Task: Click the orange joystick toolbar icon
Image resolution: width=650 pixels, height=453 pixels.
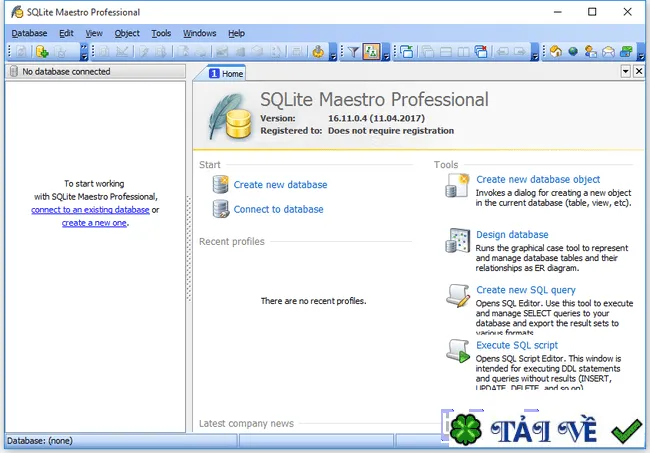Action: [318, 52]
